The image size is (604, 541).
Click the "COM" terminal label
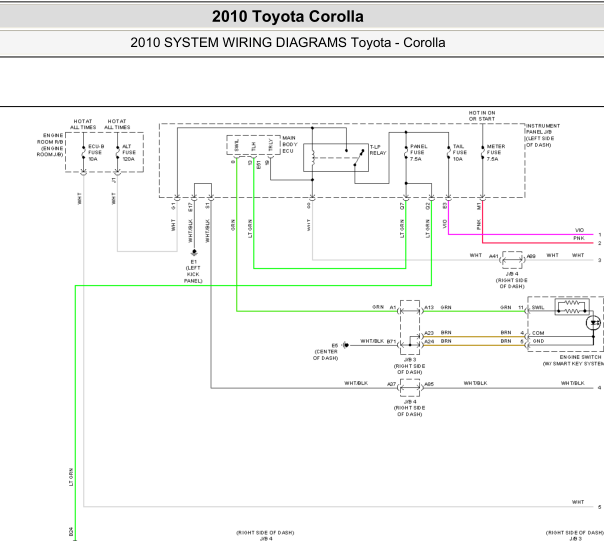click(x=538, y=333)
